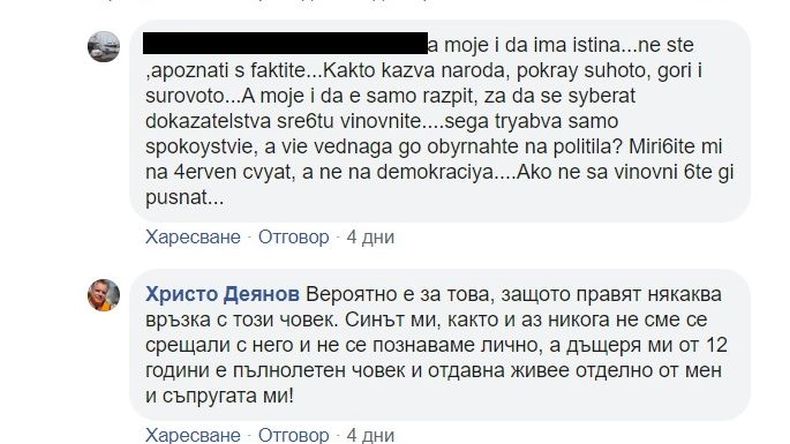Viewport: 790px width, 444px height.
Task: Open the '4 дни' timestamp under Христо Деянов's comment
Action: tap(370, 436)
